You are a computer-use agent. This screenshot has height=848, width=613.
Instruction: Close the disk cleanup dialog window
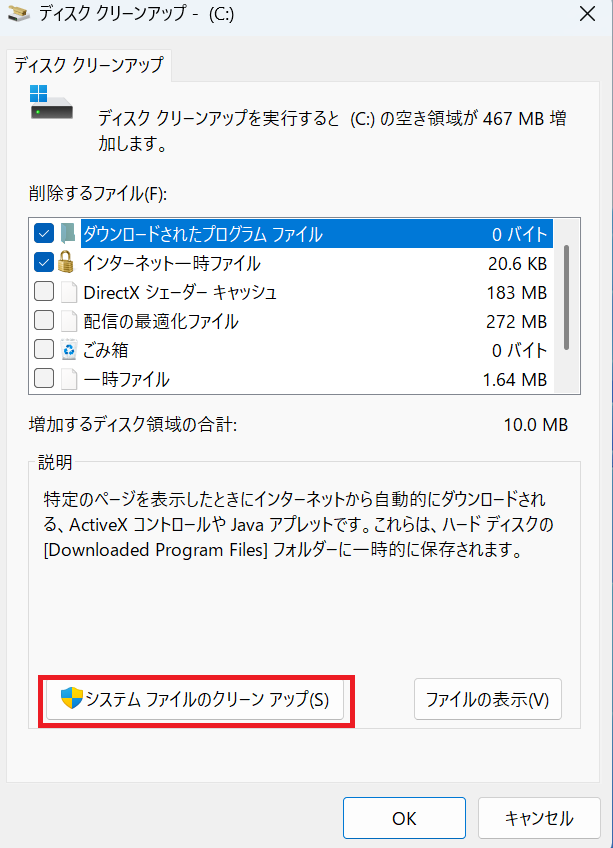588,16
